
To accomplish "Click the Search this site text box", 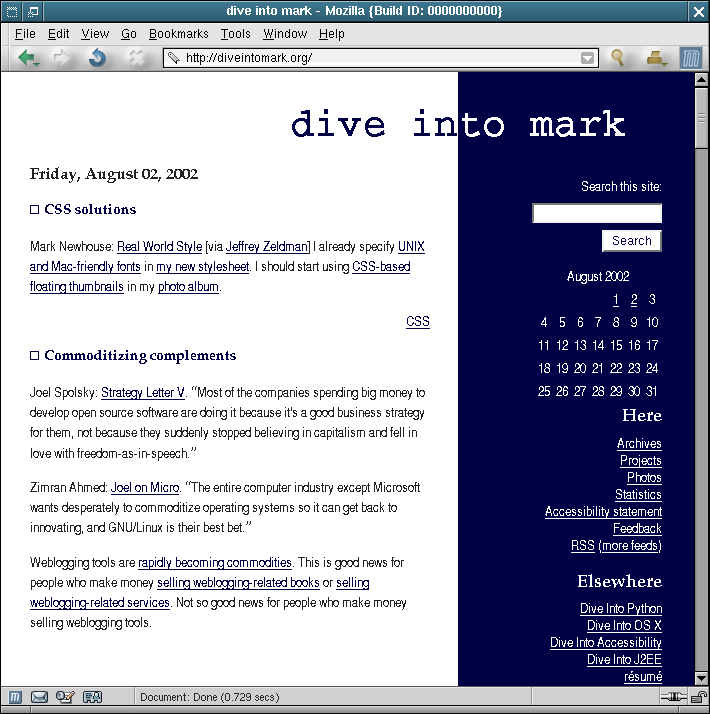I will (x=597, y=213).
